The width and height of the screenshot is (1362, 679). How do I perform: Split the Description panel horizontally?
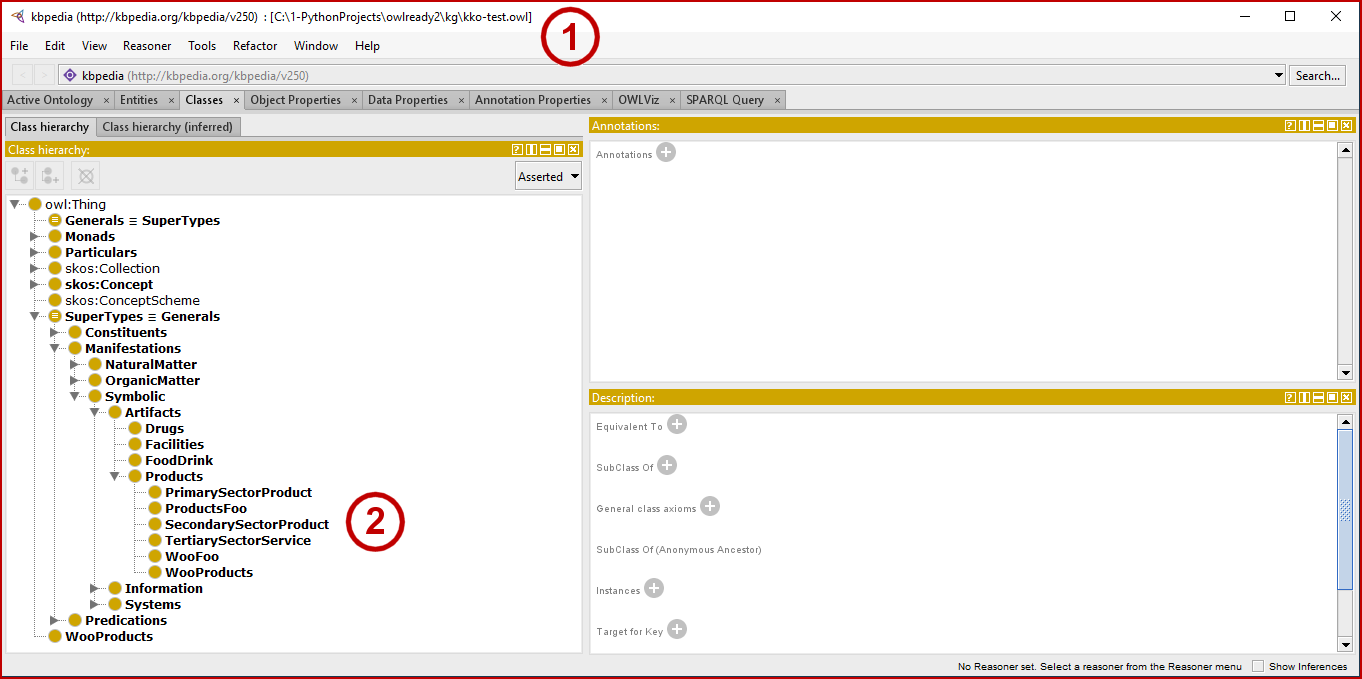coord(1319,398)
